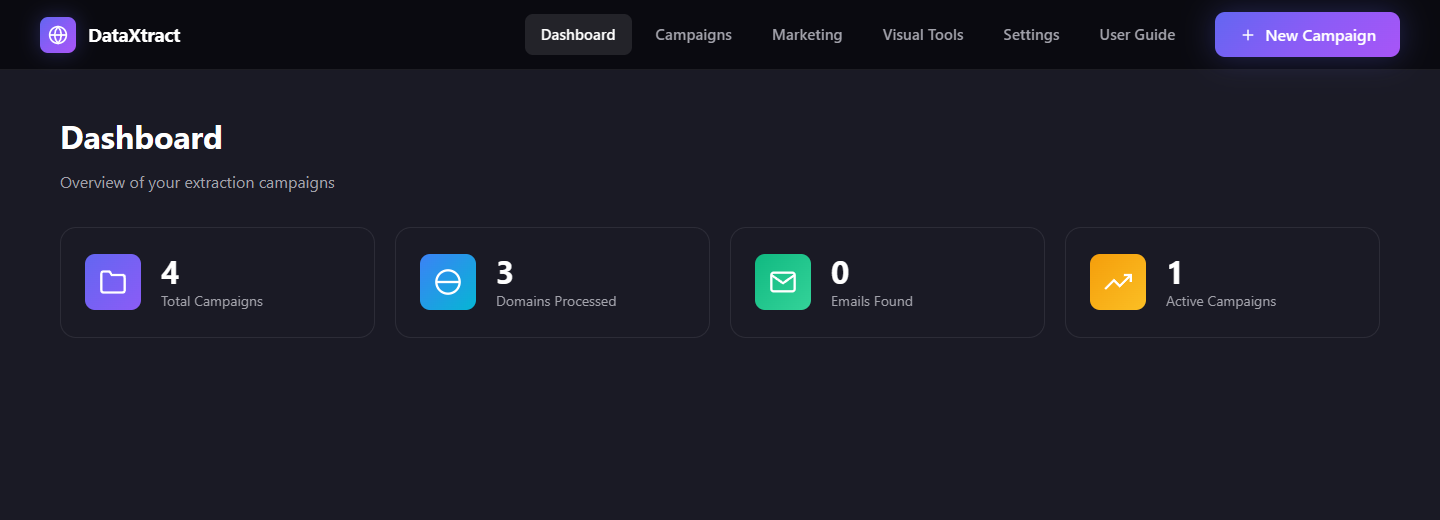Click the green envelope Emails Found icon

(783, 282)
